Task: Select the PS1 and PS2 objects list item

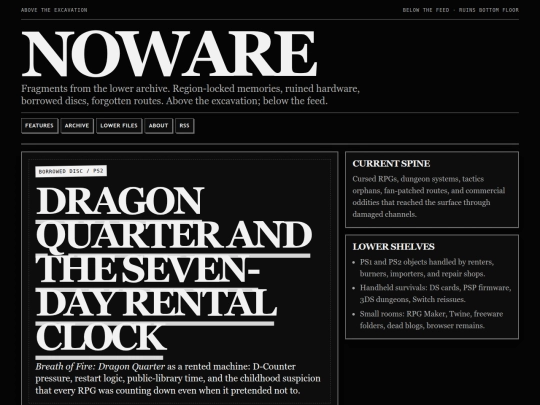Action: (x=427, y=268)
